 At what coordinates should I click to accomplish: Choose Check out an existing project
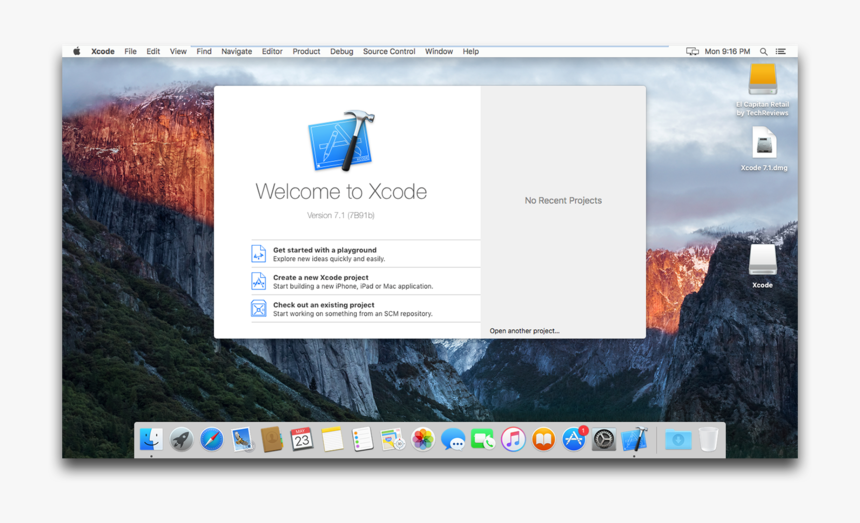pyautogui.click(x=366, y=308)
